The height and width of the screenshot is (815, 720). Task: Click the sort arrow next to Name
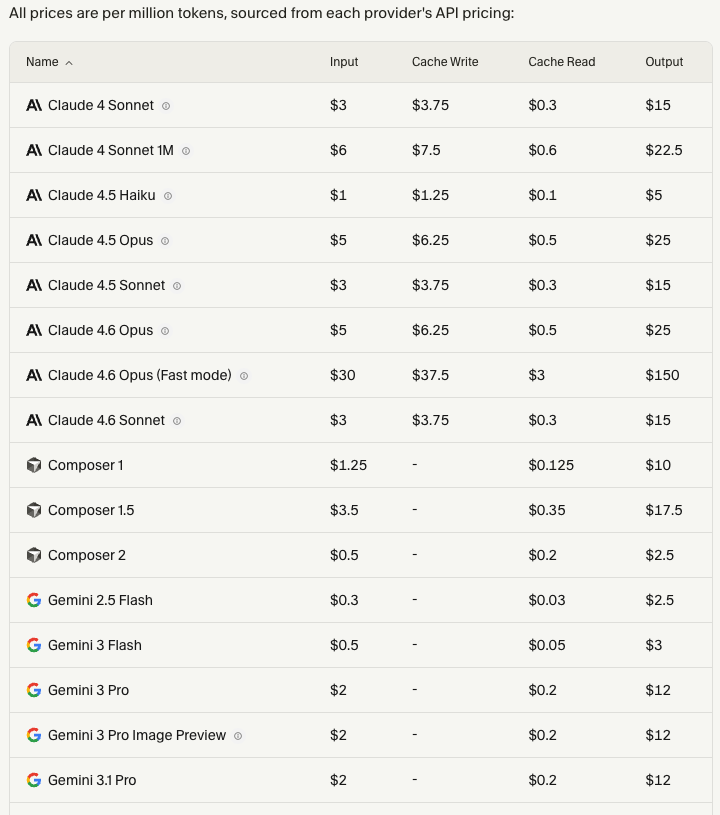point(69,63)
